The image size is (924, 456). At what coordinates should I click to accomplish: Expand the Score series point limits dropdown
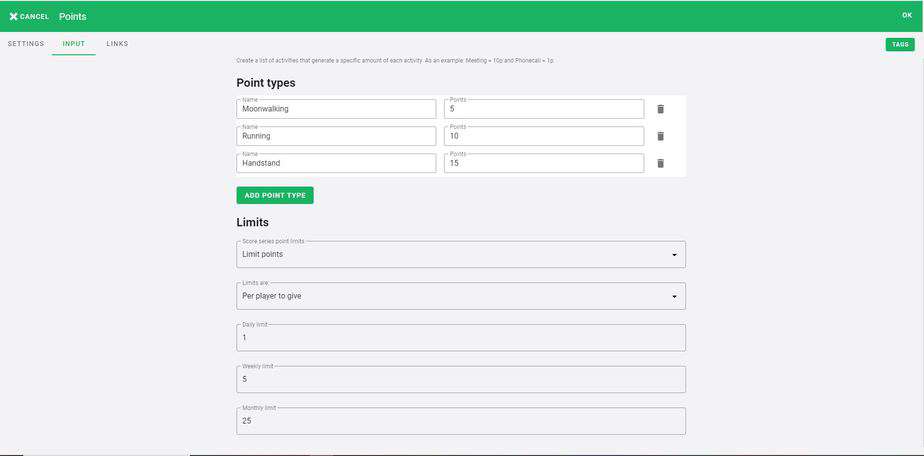tap(461, 255)
